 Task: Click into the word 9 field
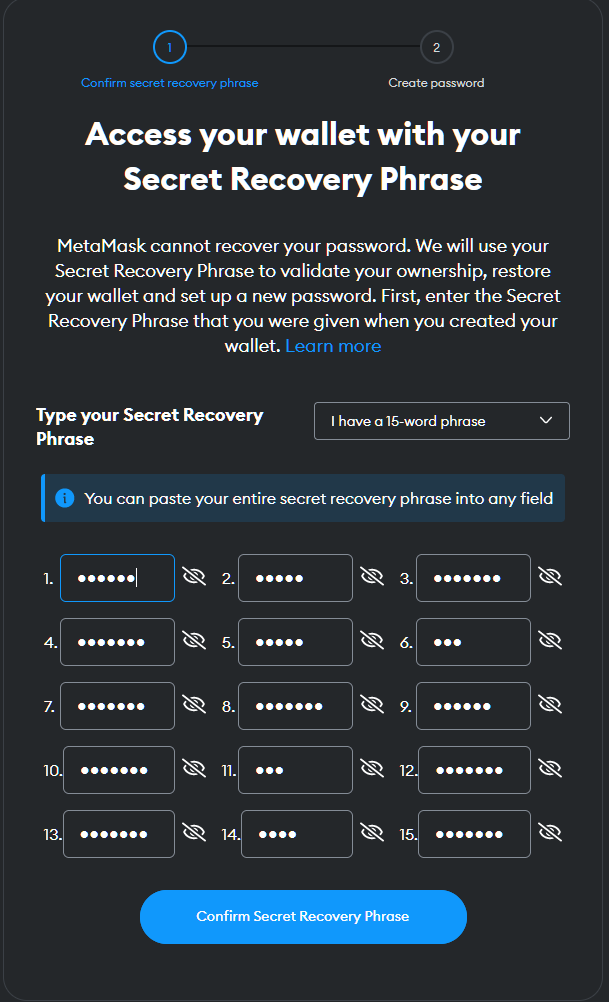click(473, 706)
